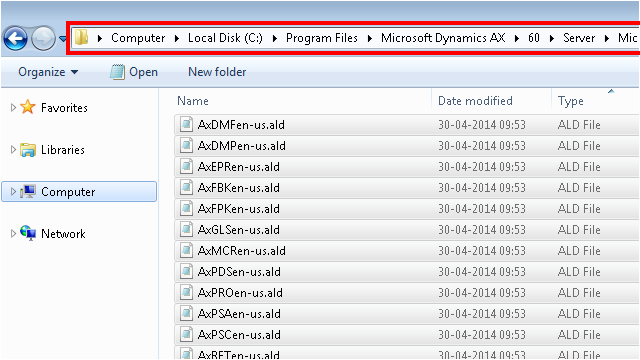Image resolution: width=640 pixels, height=360 pixels.
Task: Select file AxPSAen-us.ald
Action: (239, 314)
